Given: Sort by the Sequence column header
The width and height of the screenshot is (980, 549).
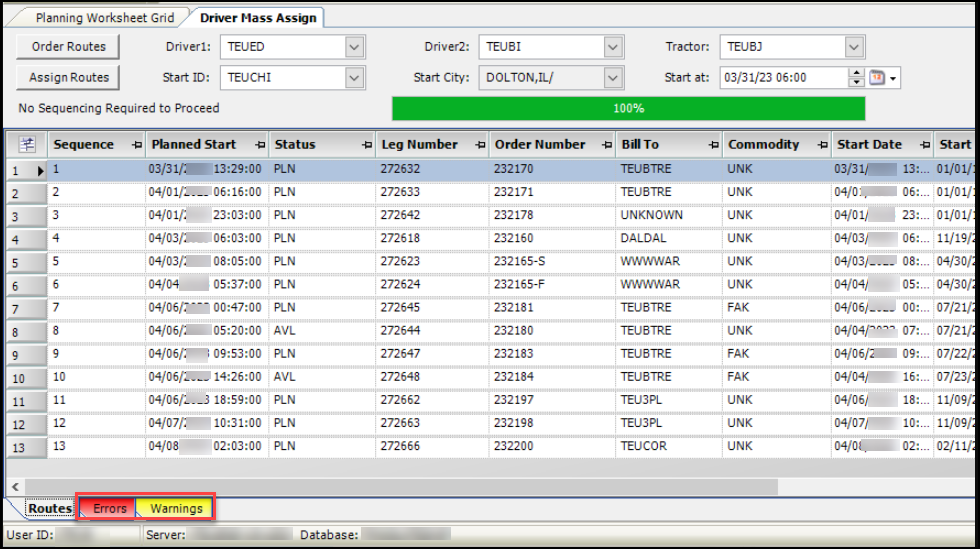Looking at the screenshot, I should [83, 144].
